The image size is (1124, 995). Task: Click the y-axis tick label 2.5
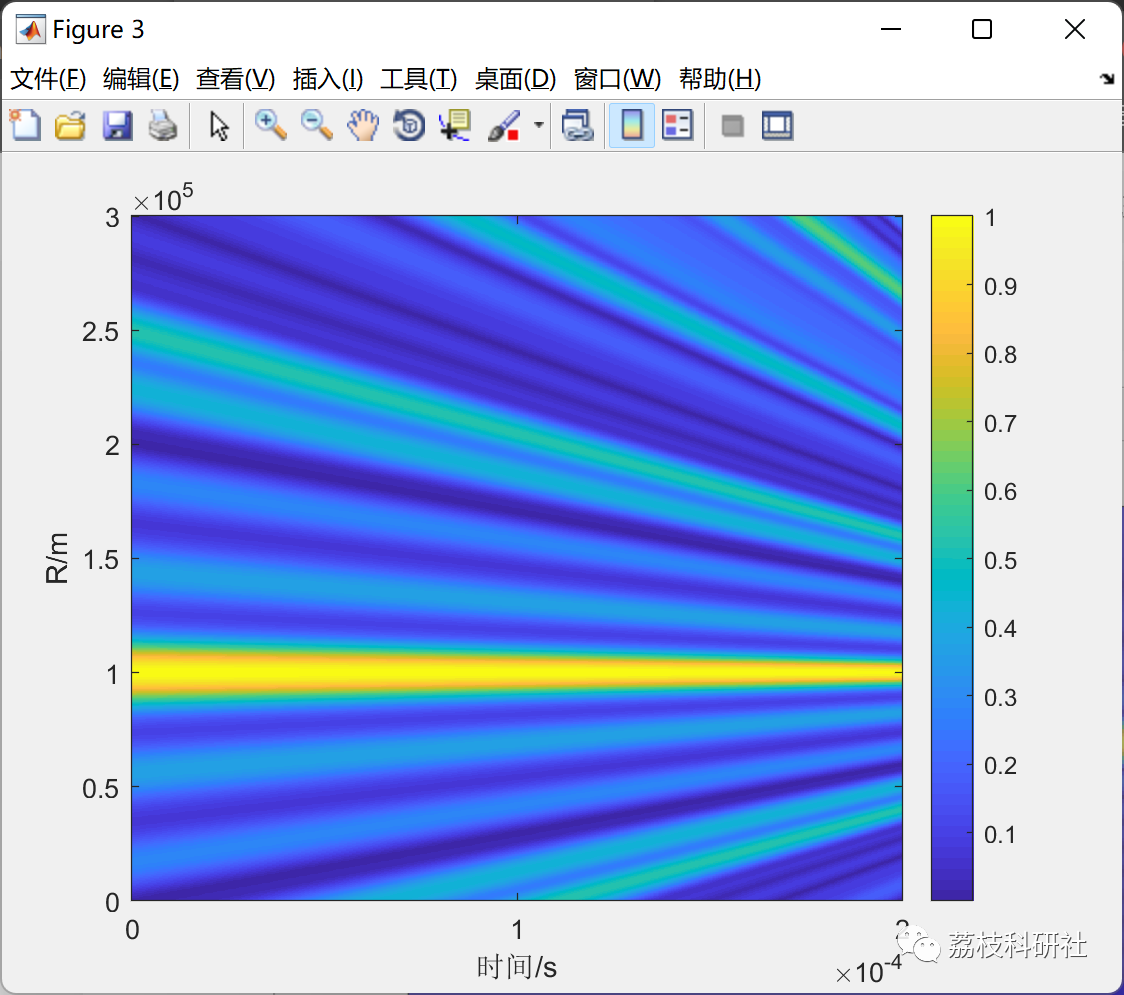coord(100,332)
